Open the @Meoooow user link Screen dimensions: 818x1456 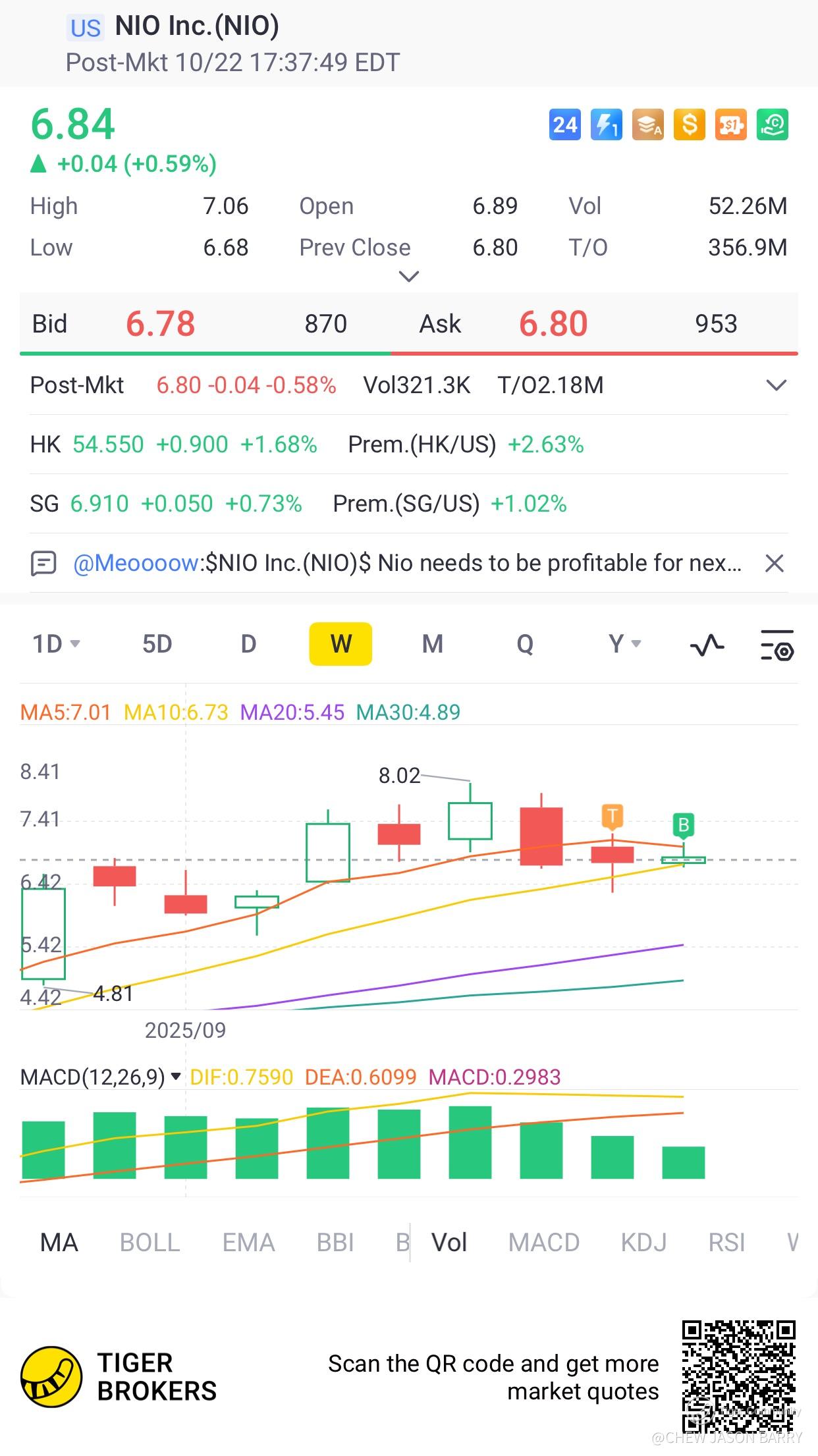pos(136,564)
